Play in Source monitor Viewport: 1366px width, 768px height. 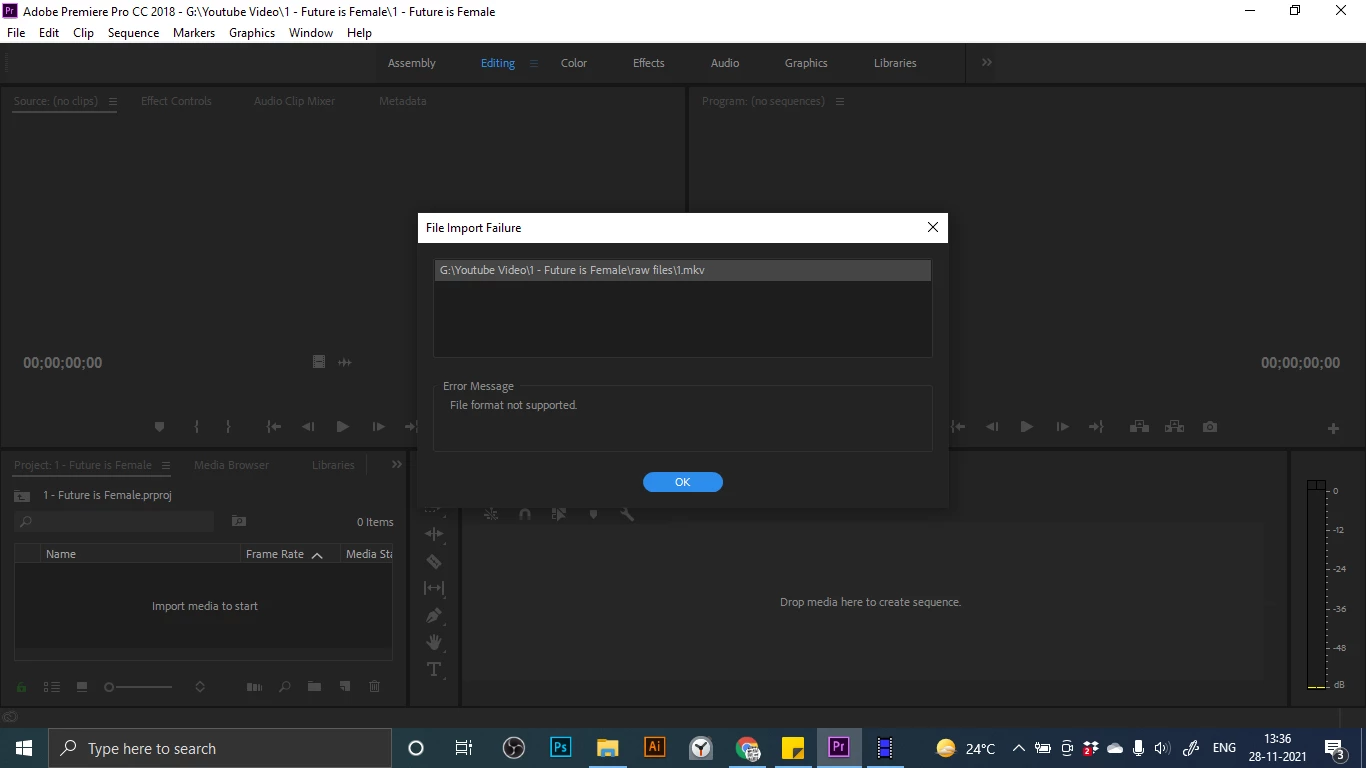(343, 427)
